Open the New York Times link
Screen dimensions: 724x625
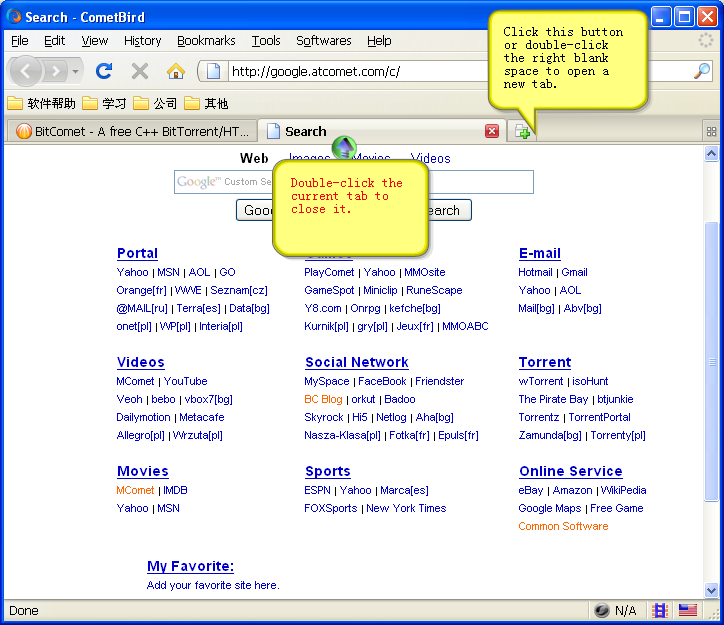pos(406,508)
